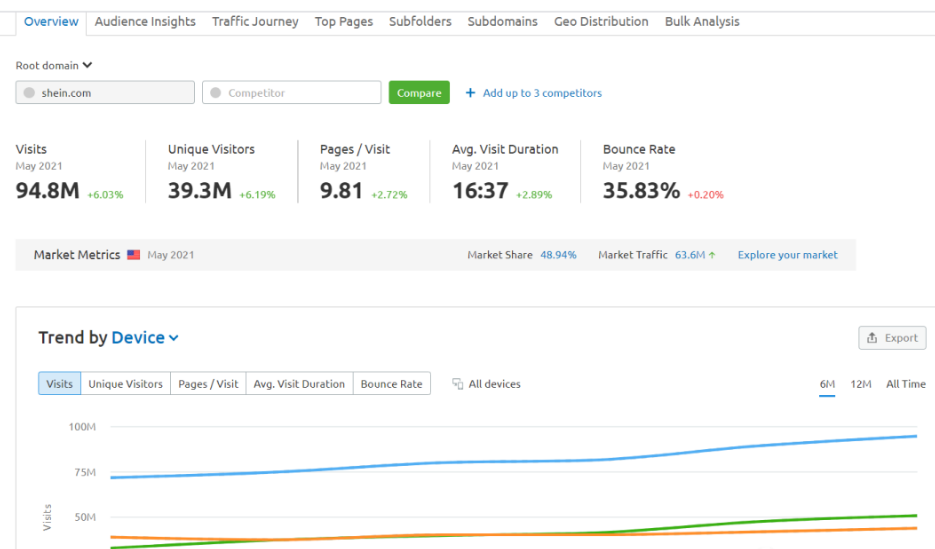Click the plus icon to add competitors

click(x=470, y=93)
